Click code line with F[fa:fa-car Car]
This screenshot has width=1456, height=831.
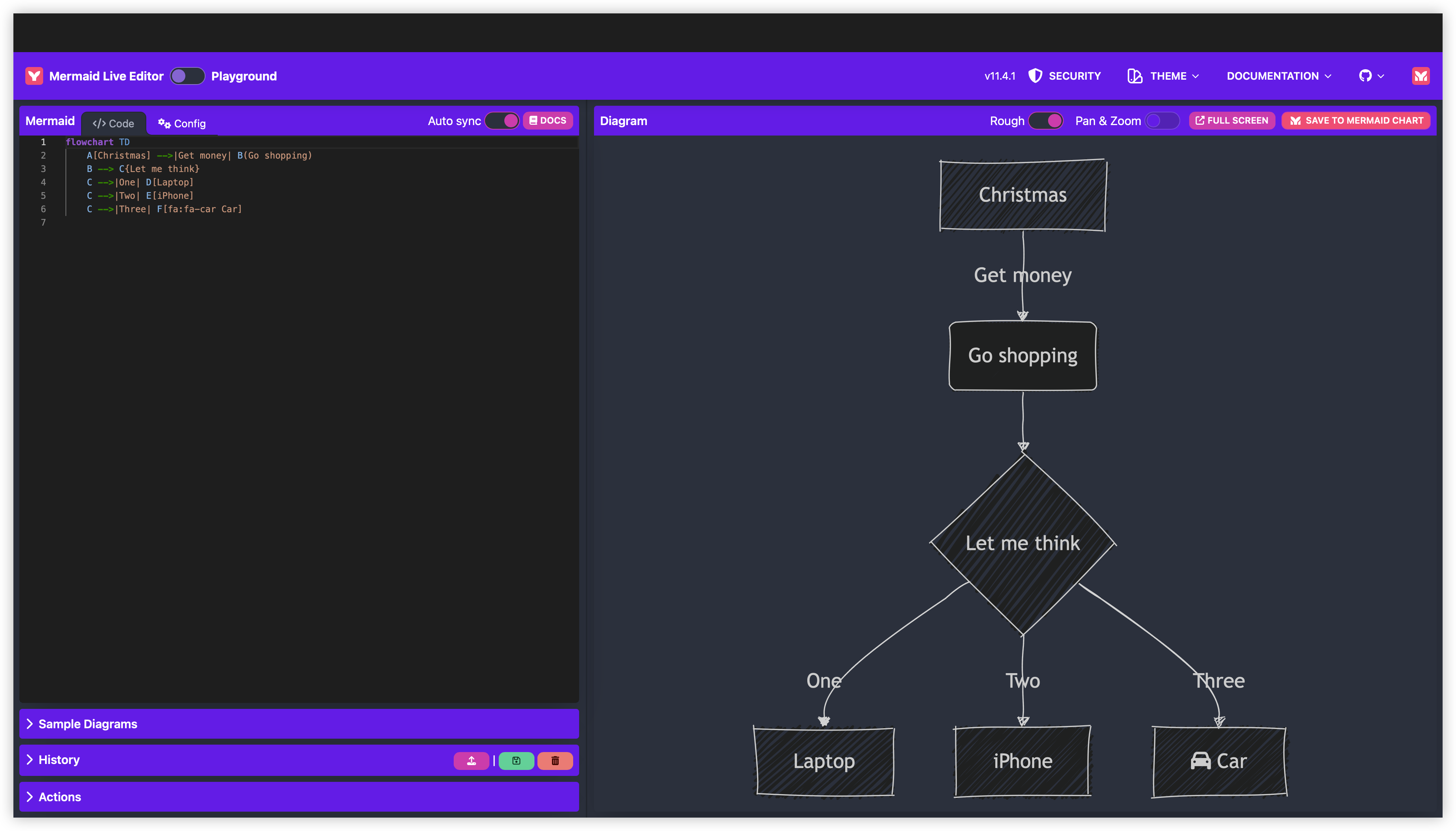pyautogui.click(x=164, y=209)
